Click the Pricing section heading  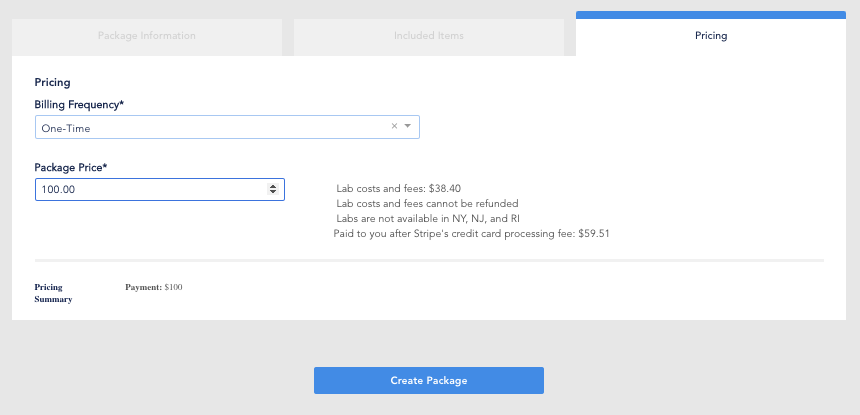(52, 82)
